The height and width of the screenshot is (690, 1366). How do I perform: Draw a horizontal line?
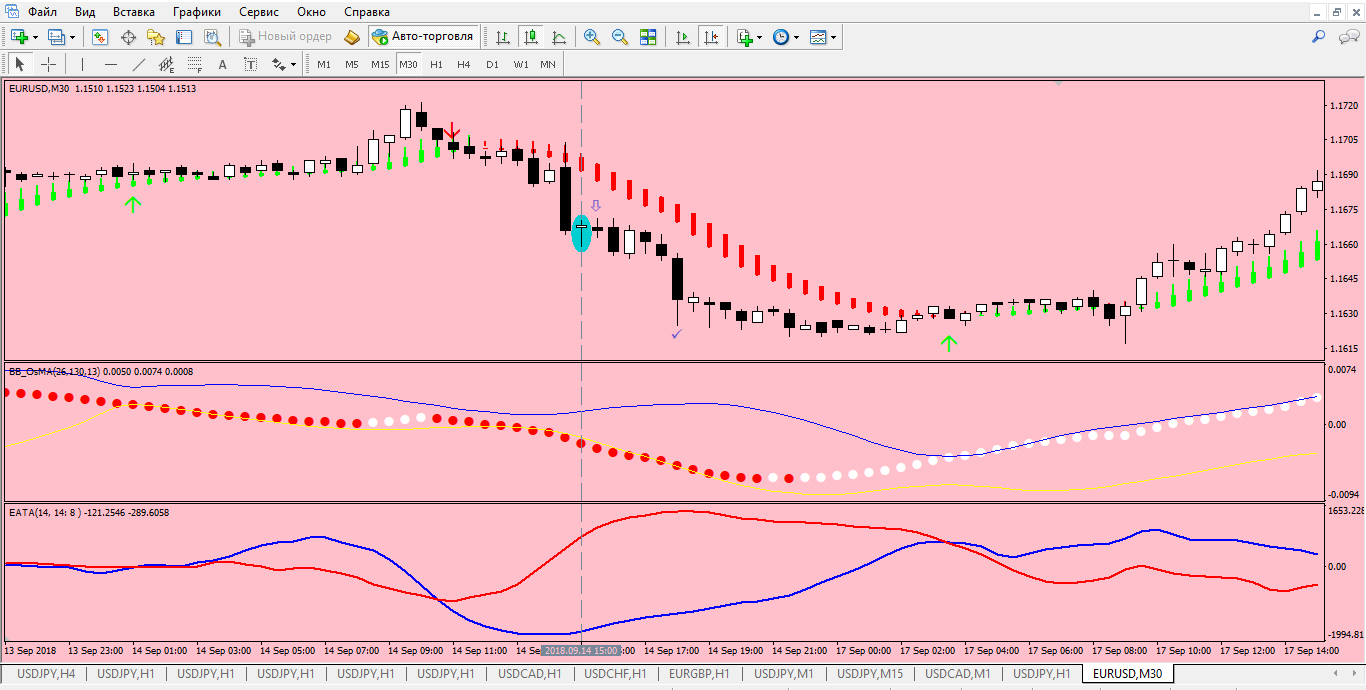click(x=110, y=64)
